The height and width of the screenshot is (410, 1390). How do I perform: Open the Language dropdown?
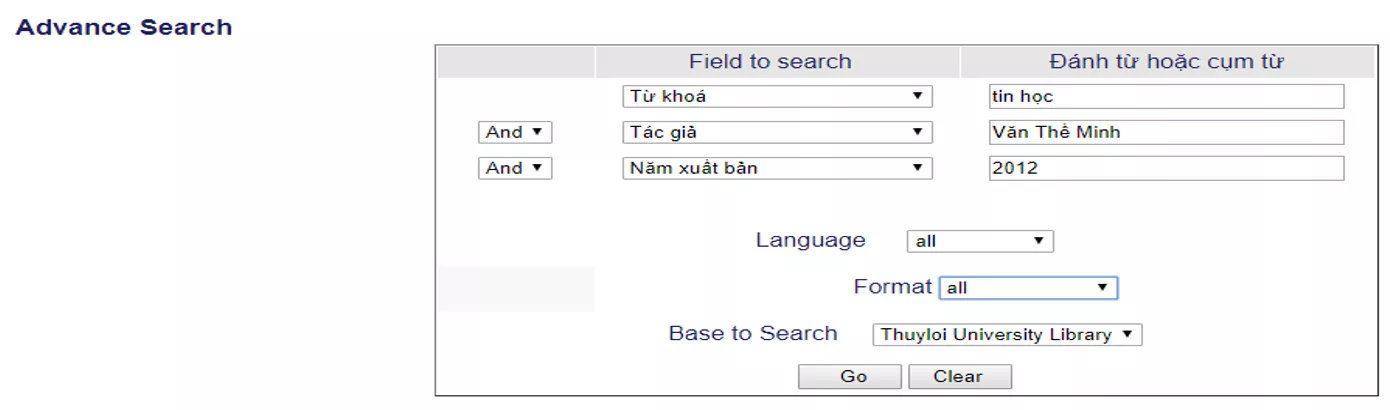(x=980, y=241)
